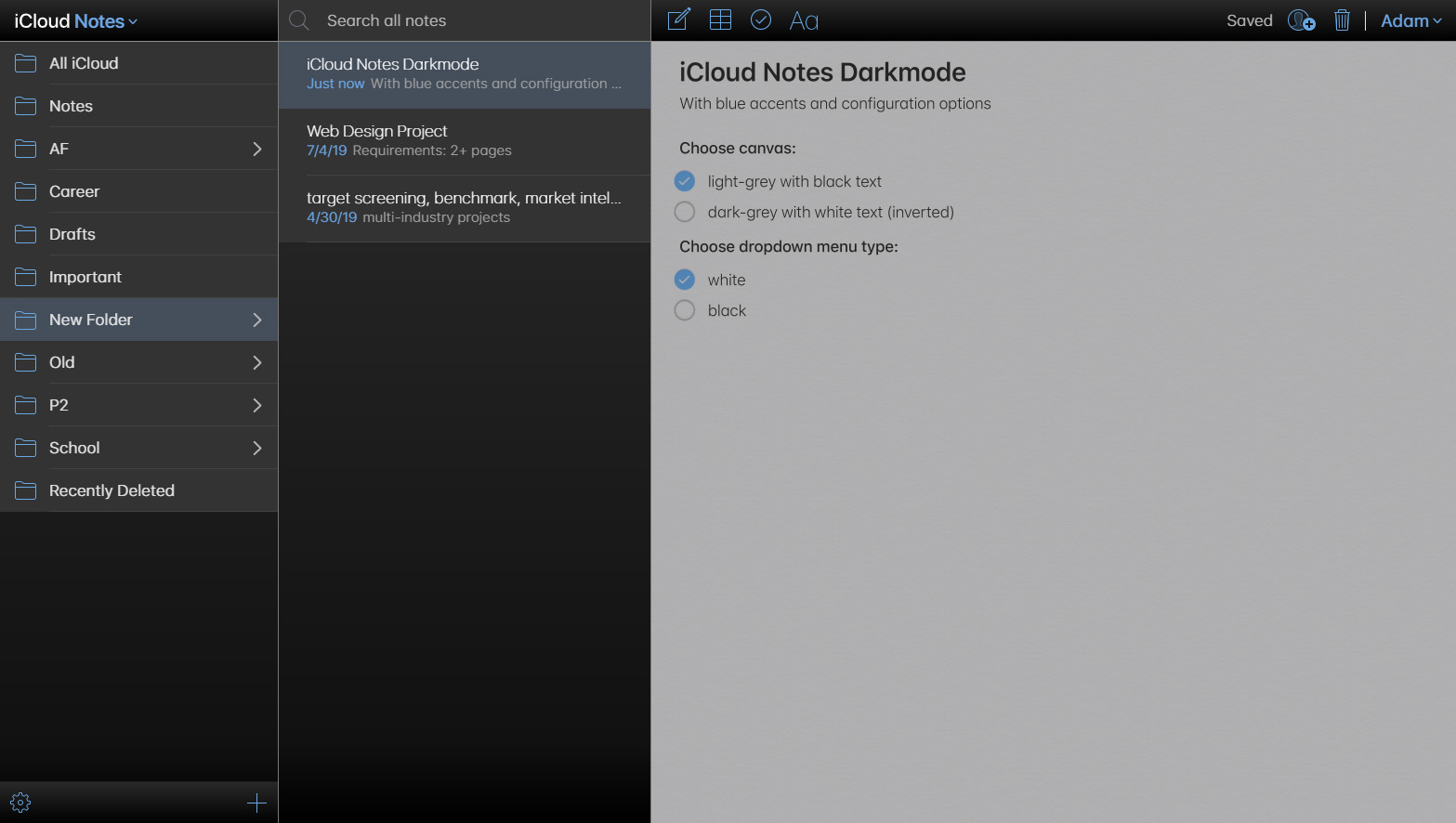Click the add people share icon
The image size is (1456, 823).
click(1301, 20)
